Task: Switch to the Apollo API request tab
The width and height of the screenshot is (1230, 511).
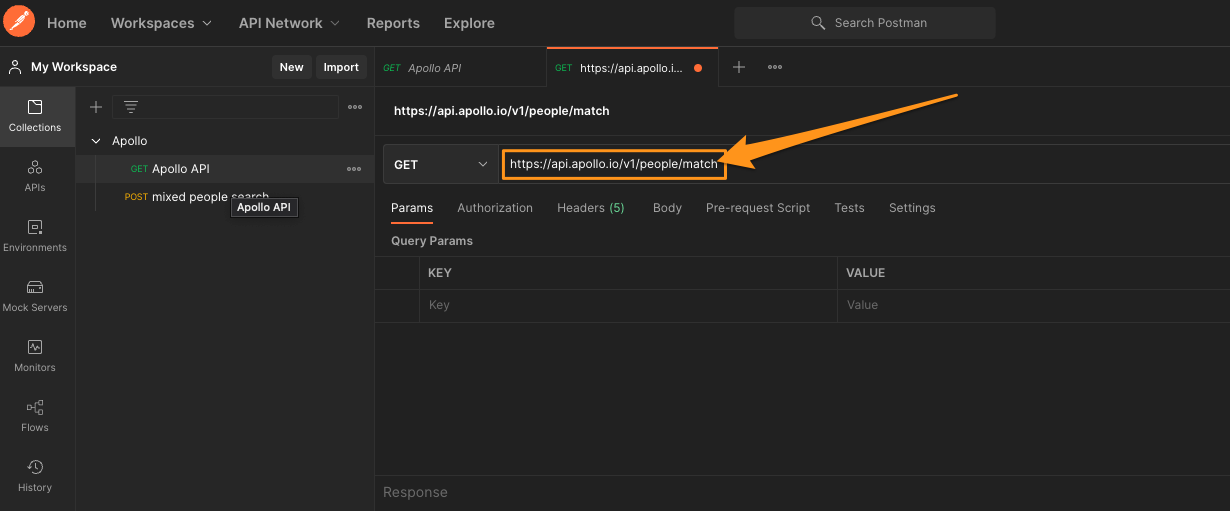Action: [461, 68]
